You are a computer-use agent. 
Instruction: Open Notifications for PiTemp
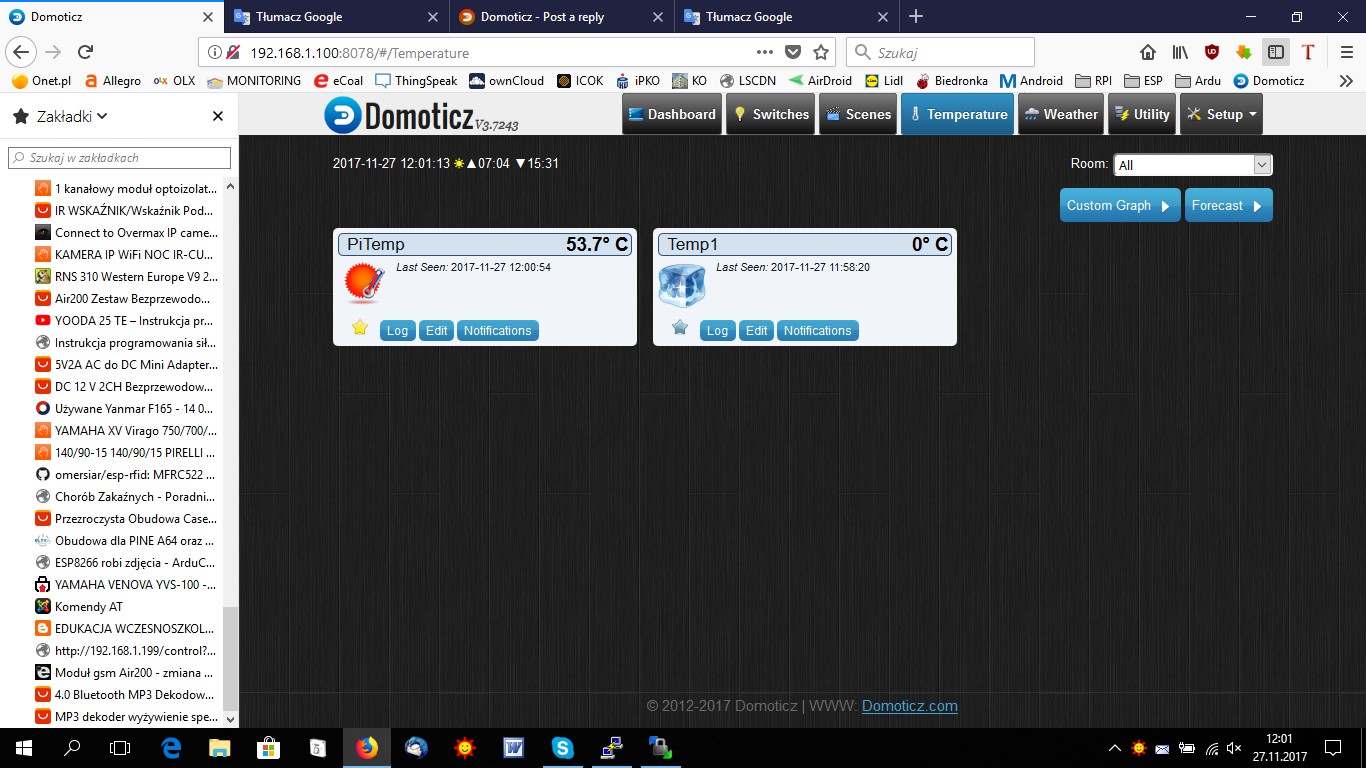[497, 330]
